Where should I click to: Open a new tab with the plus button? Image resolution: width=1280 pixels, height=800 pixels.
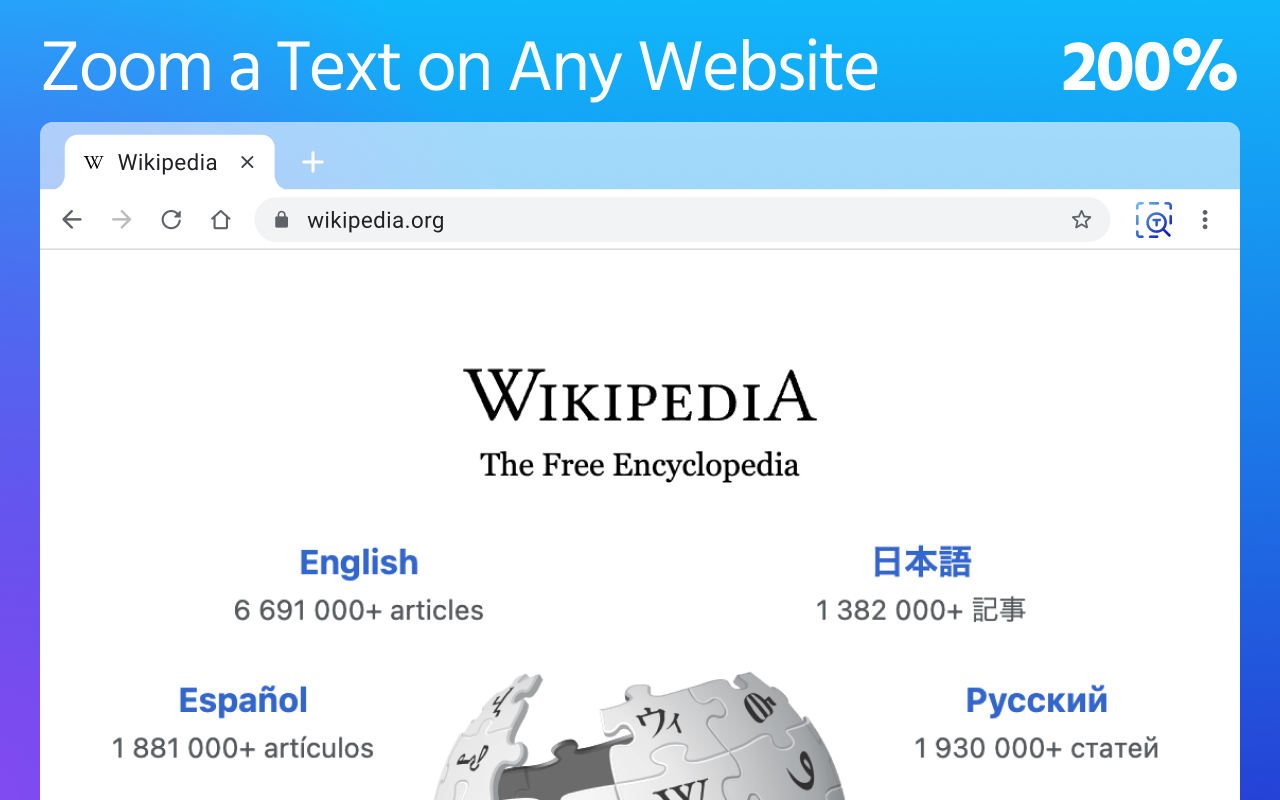point(313,162)
